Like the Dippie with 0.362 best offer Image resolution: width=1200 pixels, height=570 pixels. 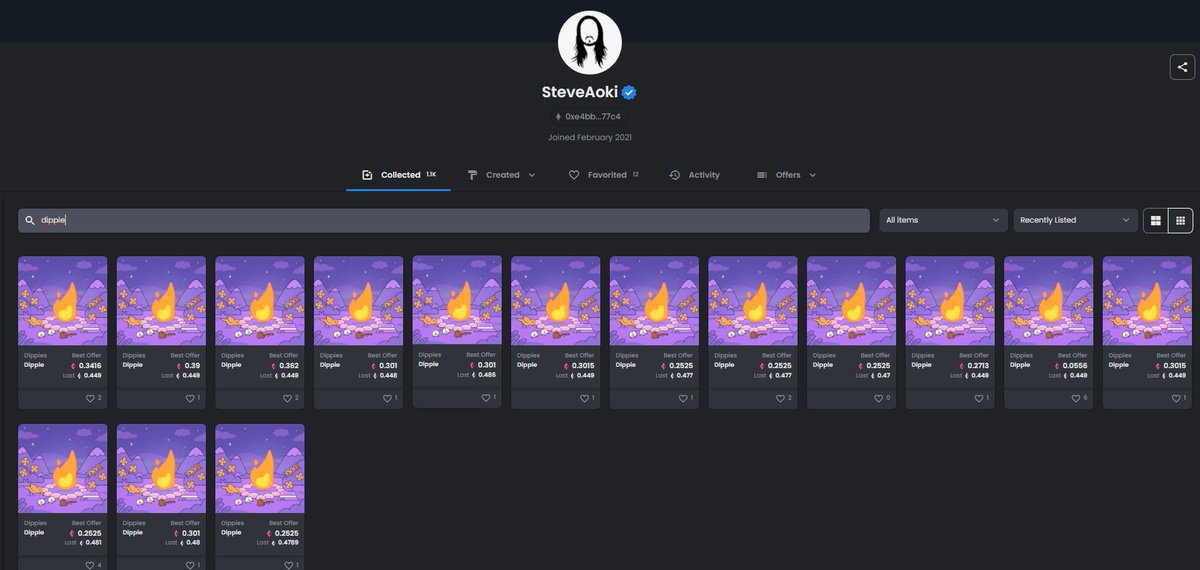[x=288, y=398]
